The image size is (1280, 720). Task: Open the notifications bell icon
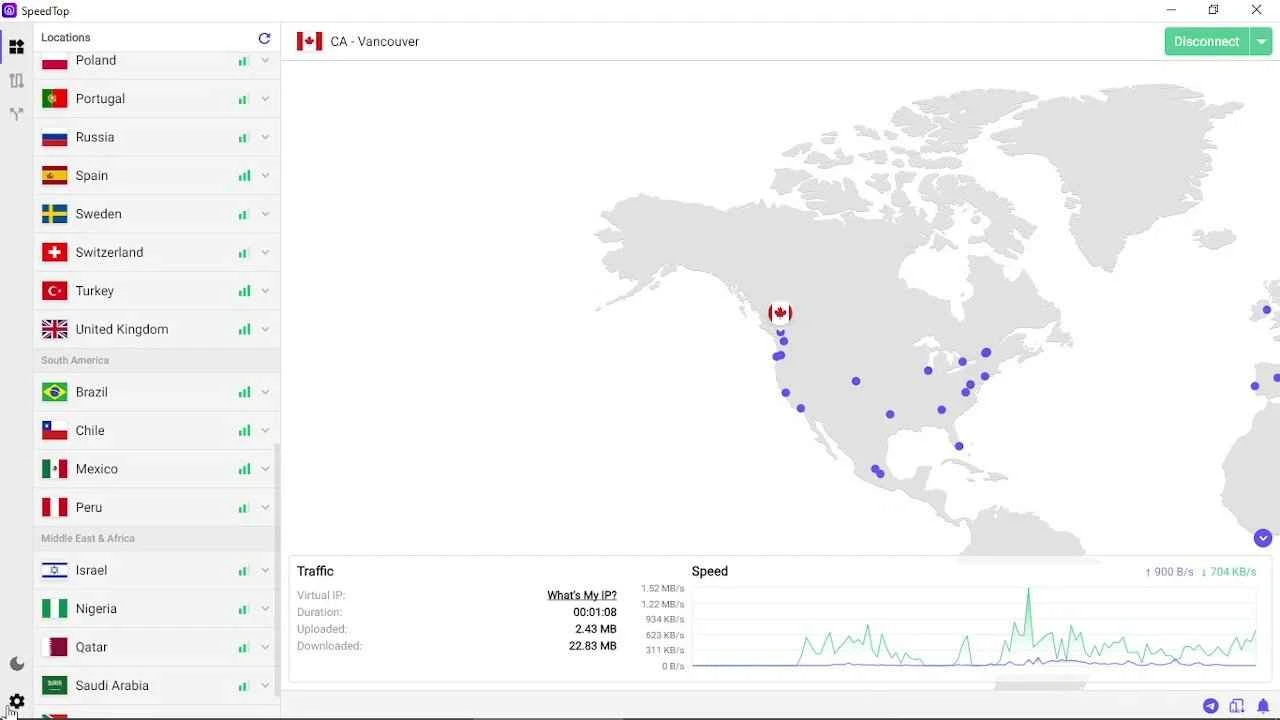tap(1263, 706)
